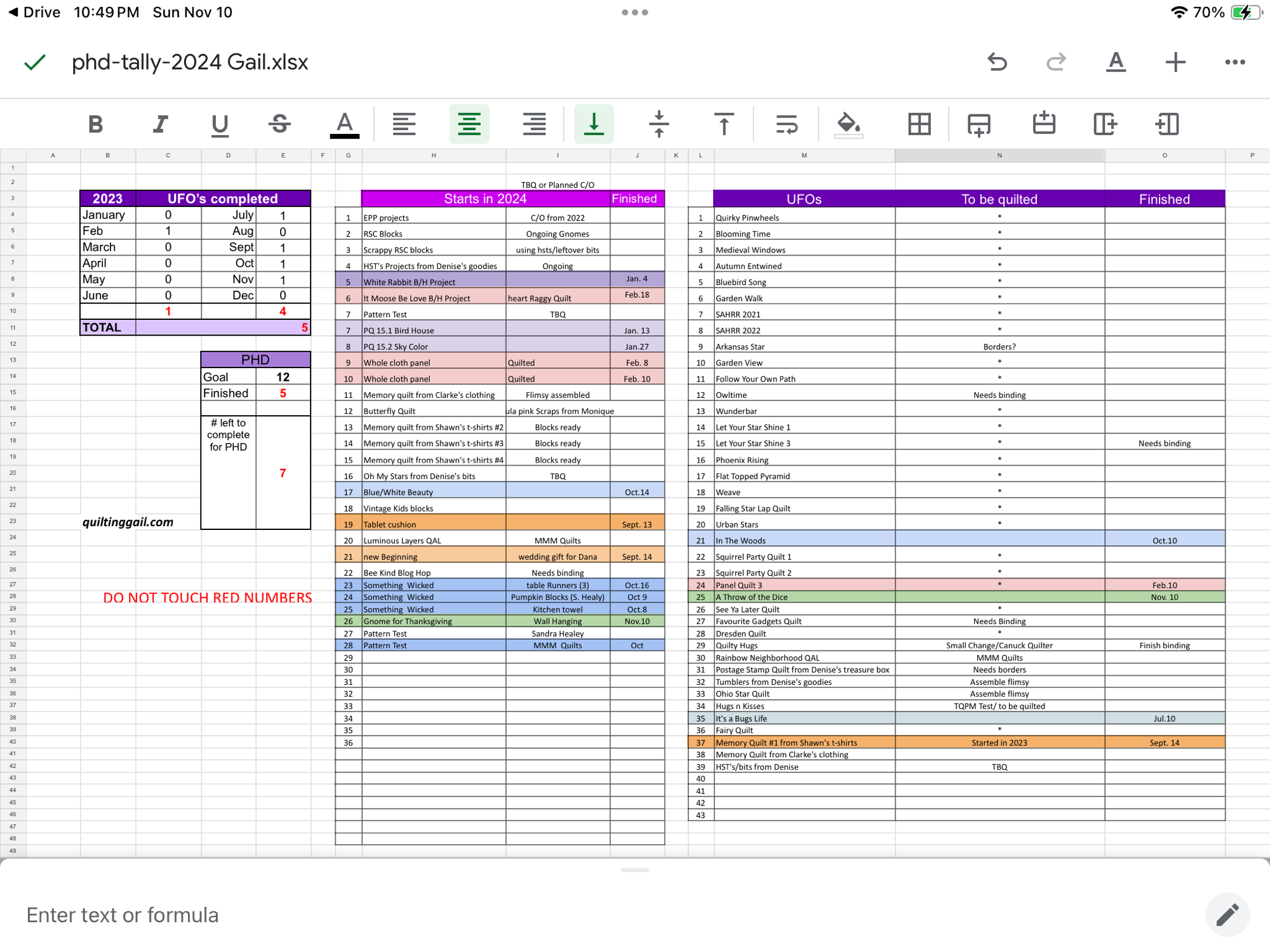Toggle bold formatting
The image size is (1270, 952).
pos(95,124)
